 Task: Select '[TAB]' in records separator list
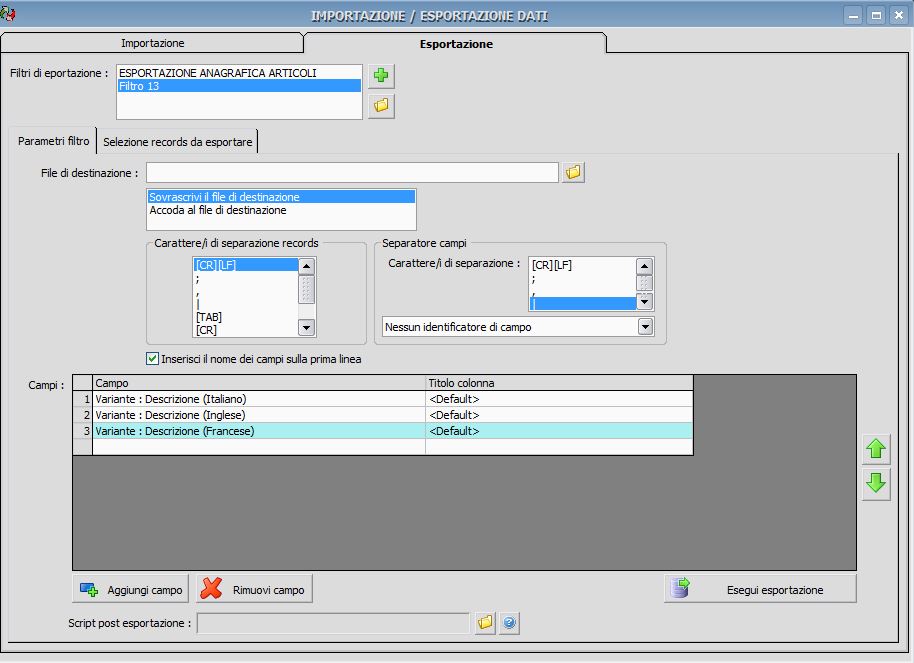(246, 317)
